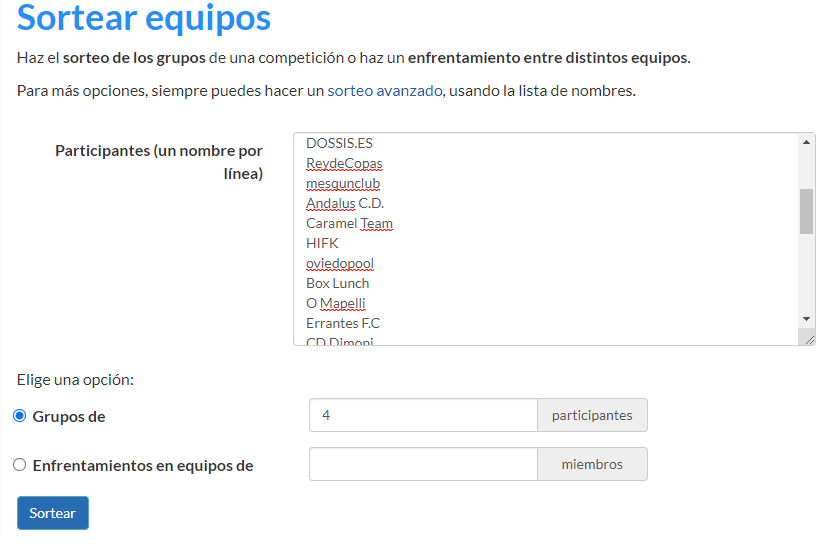This screenshot has width=827, height=545.
Task: Click the participants list scrollbar thumb
Action: click(806, 211)
